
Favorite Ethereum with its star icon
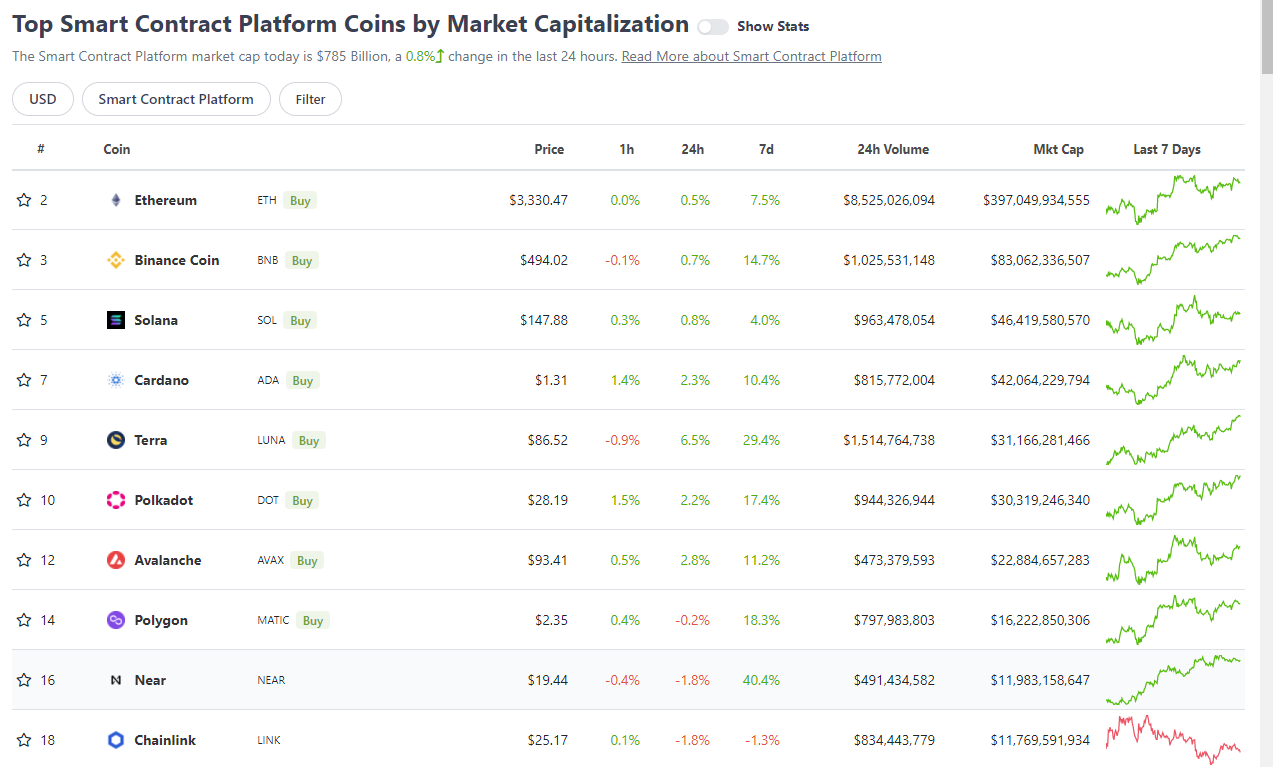[x=24, y=200]
